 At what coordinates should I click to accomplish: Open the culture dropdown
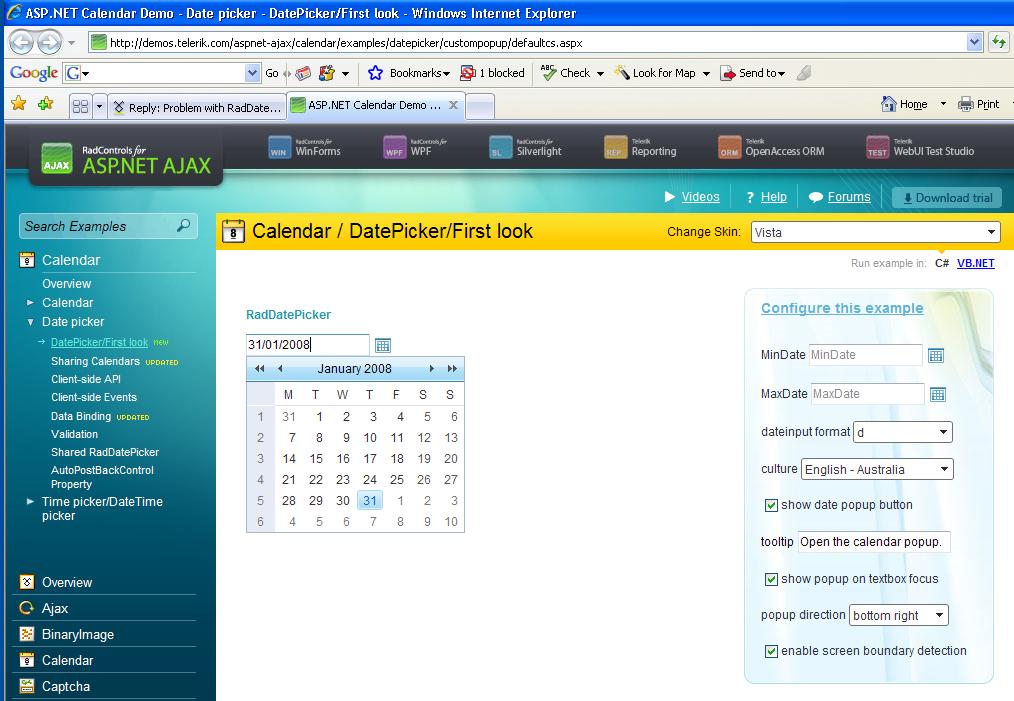click(877, 469)
